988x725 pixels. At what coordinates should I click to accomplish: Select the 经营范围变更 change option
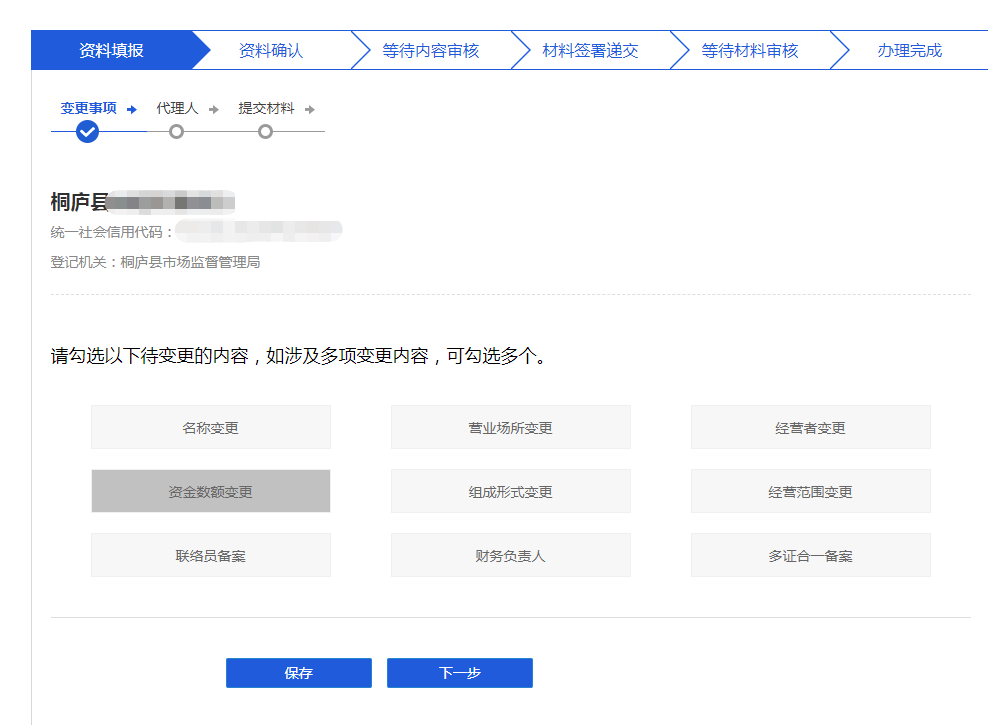[x=810, y=491]
